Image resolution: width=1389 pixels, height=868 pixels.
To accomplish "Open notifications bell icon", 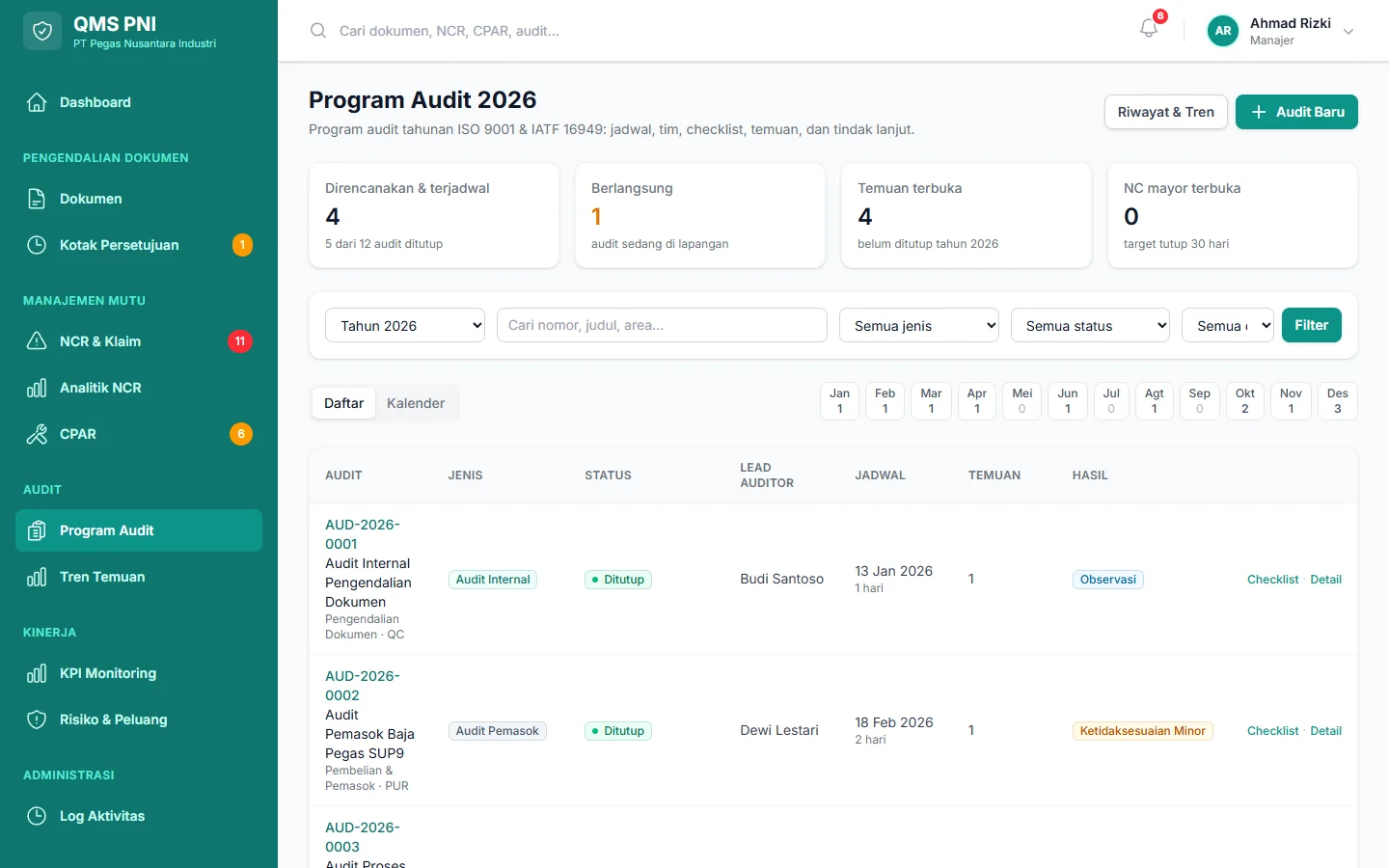I will (1149, 29).
